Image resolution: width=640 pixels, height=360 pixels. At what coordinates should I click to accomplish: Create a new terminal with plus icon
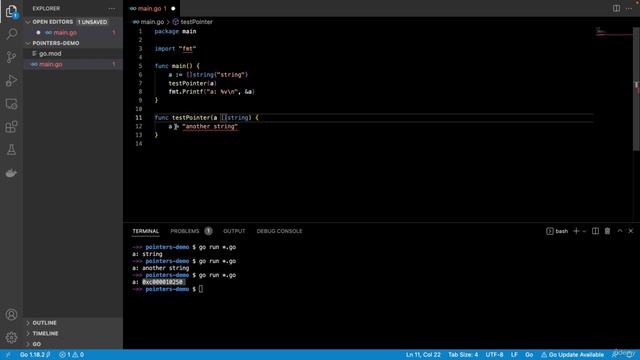pyautogui.click(x=576, y=231)
